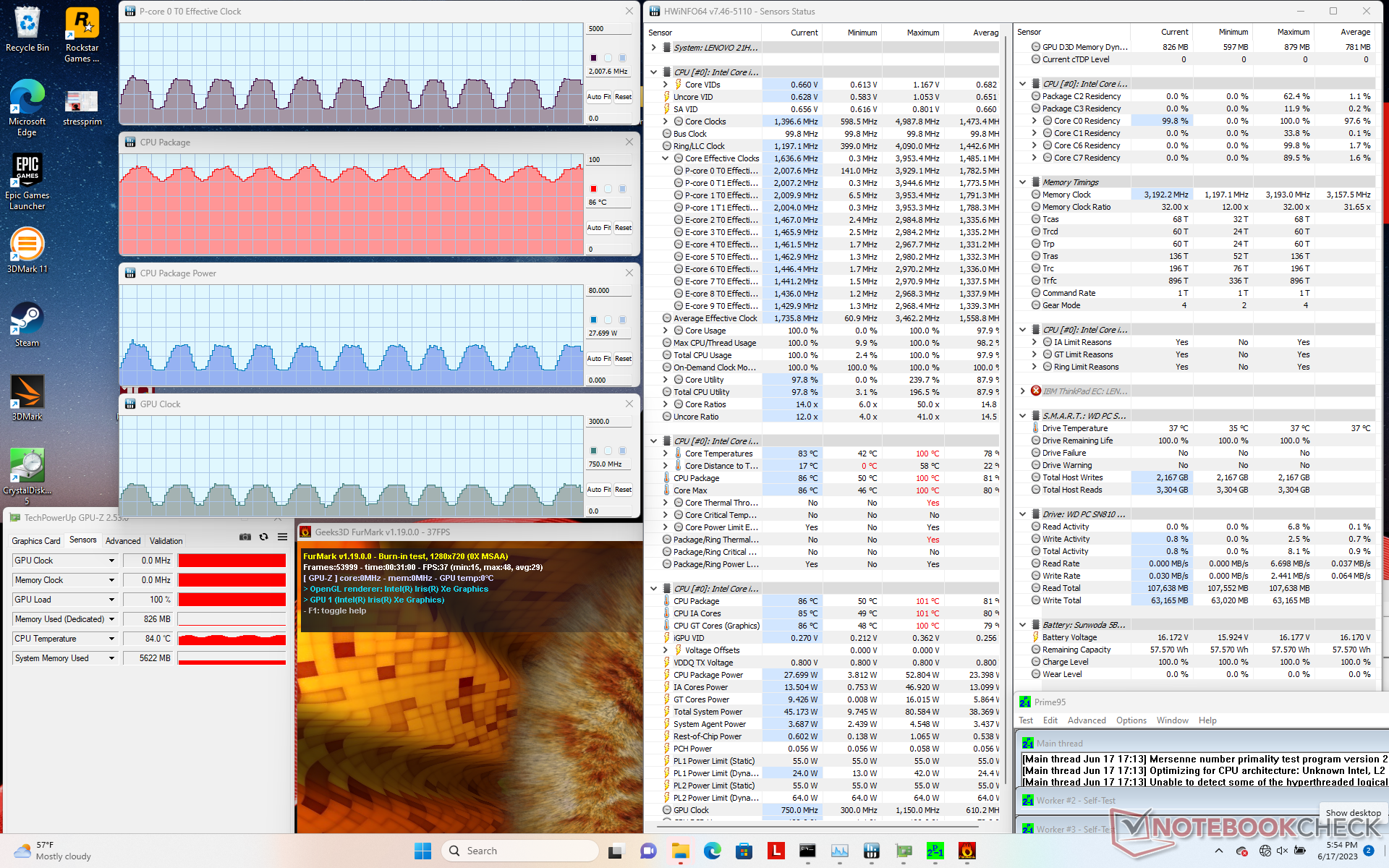Open the Recycle Bin desktop icon
1389x868 pixels.
(x=27, y=29)
